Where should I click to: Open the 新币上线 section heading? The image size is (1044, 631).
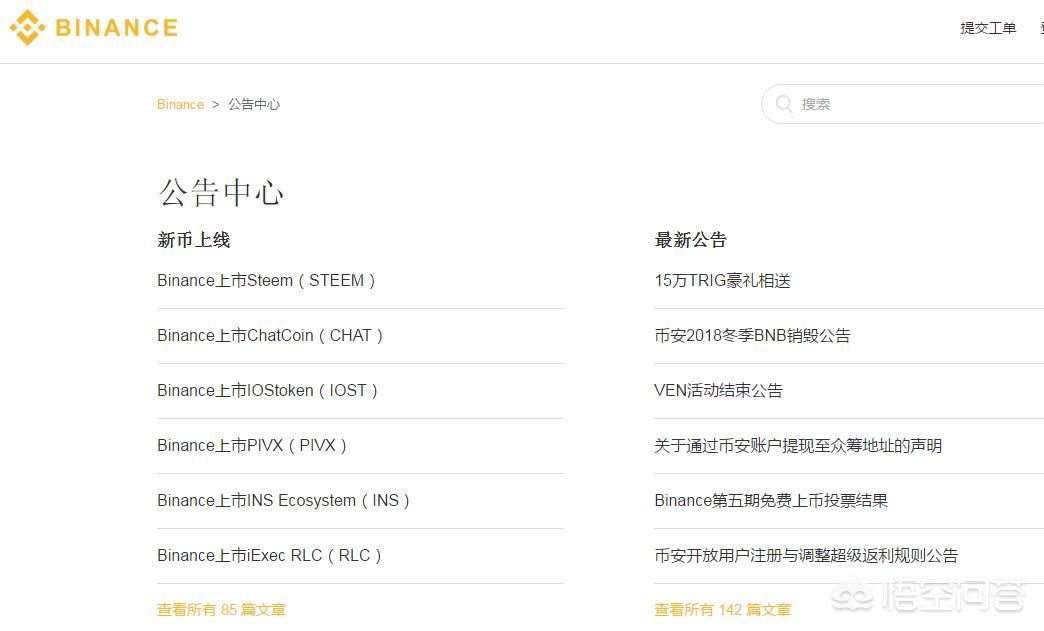194,240
